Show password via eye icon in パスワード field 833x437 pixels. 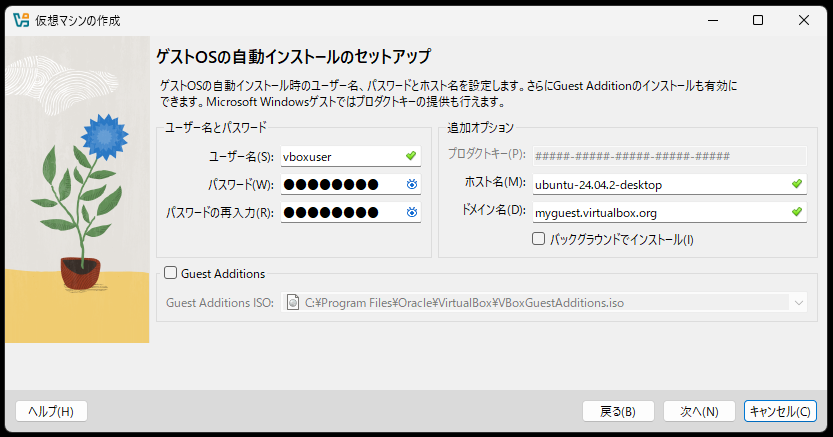pos(411,184)
